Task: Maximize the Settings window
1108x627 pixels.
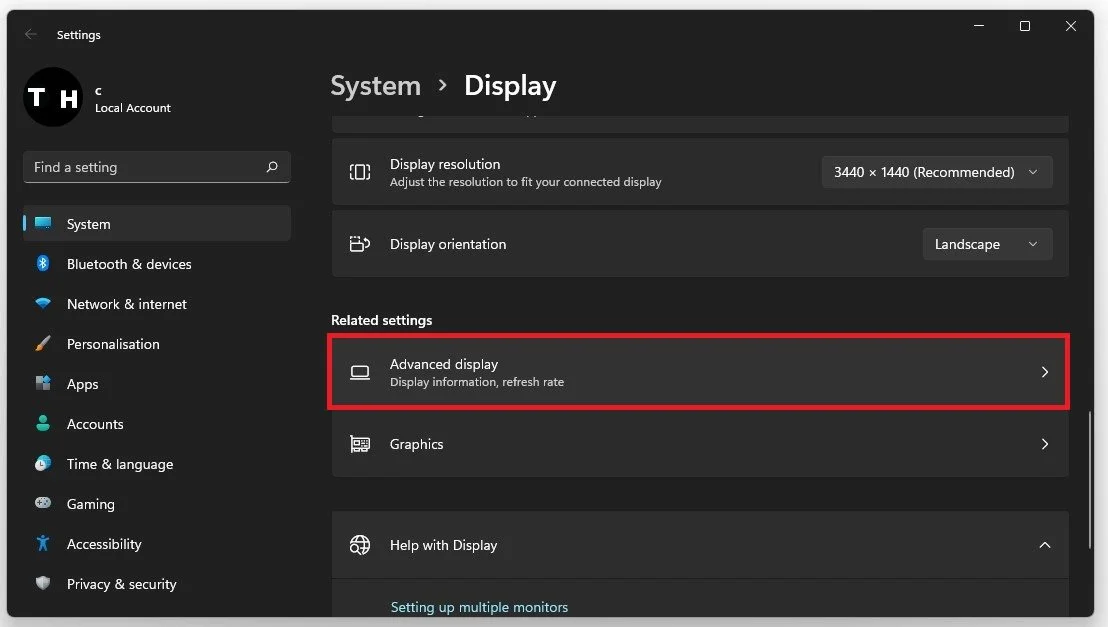Action: 1025,26
